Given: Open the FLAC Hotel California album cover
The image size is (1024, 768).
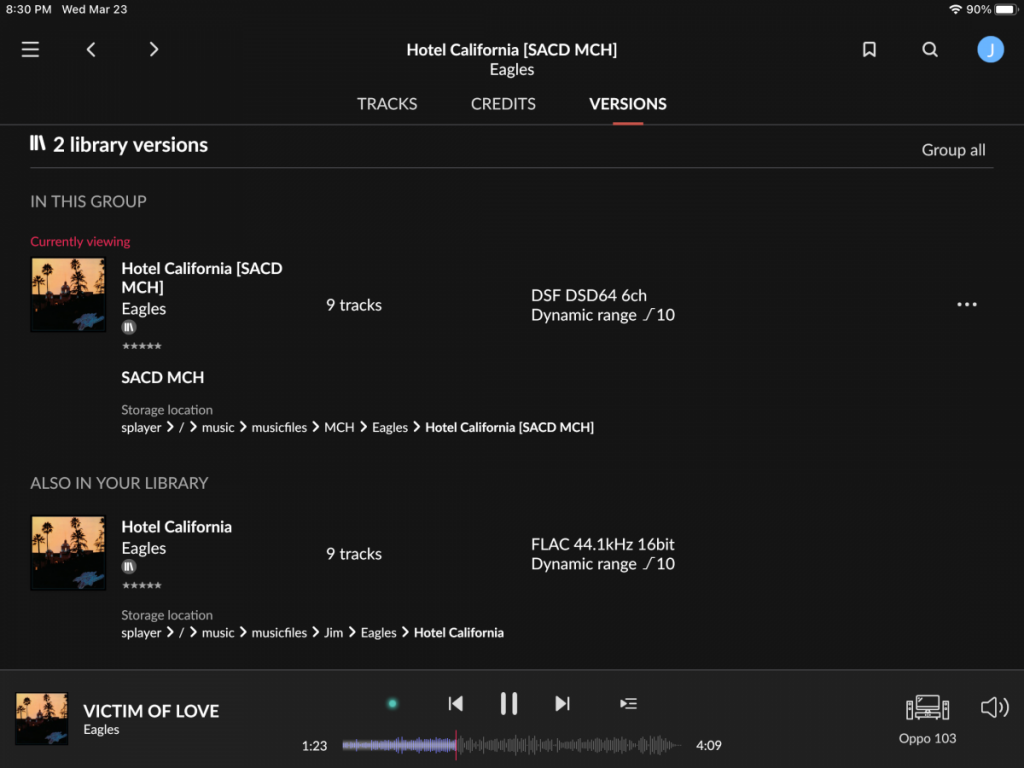Looking at the screenshot, I should click(68, 553).
